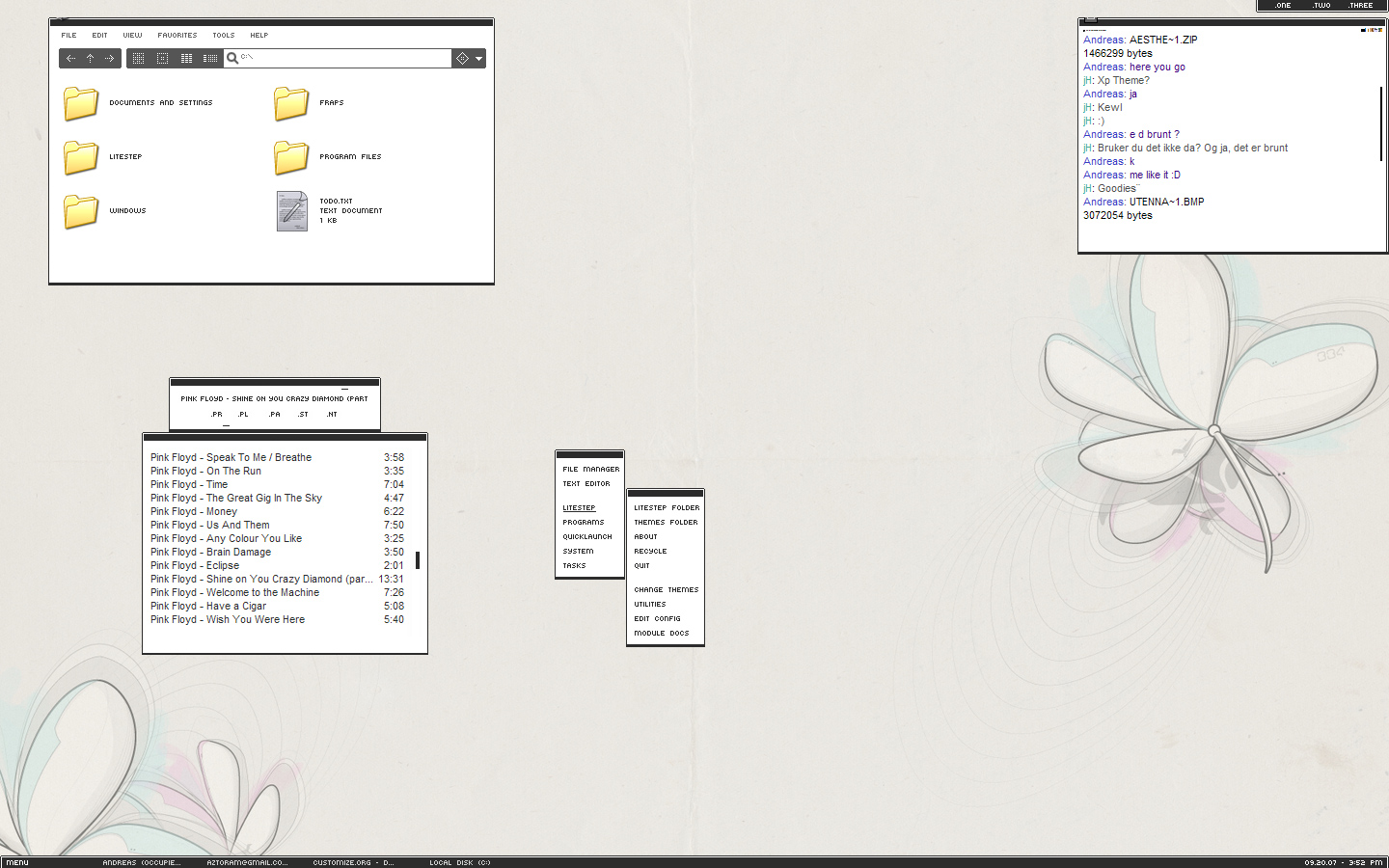Select Pink Floyd - Money track
1389x868 pixels.
pos(277,511)
